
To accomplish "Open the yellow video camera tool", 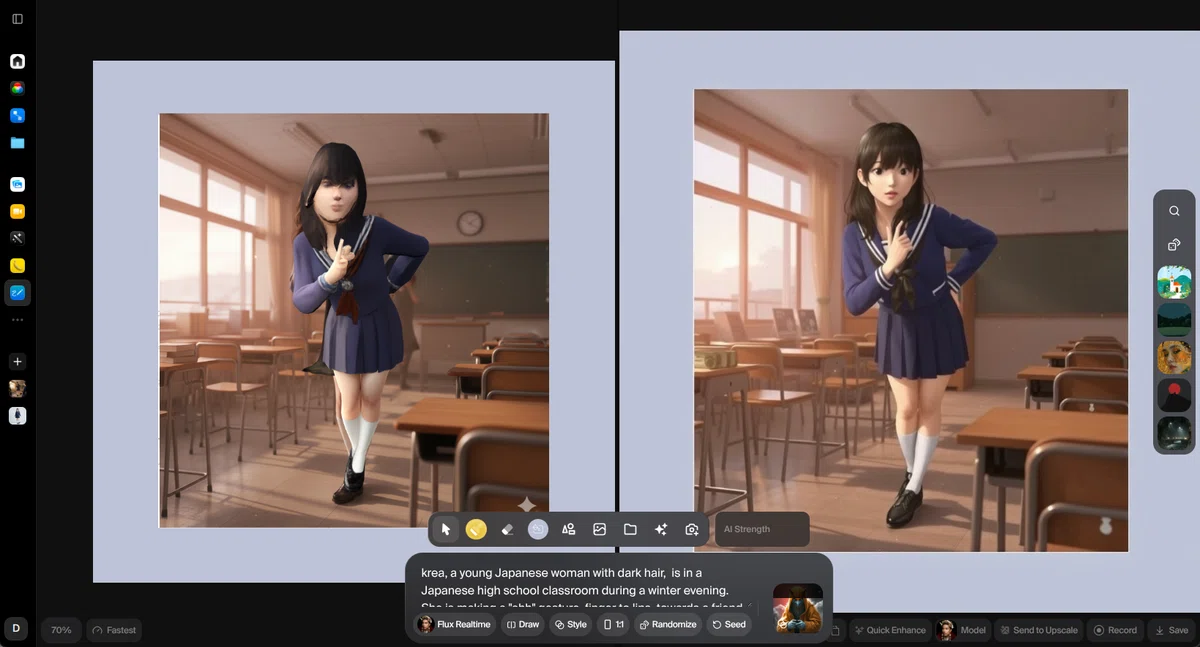I will click(x=17, y=211).
